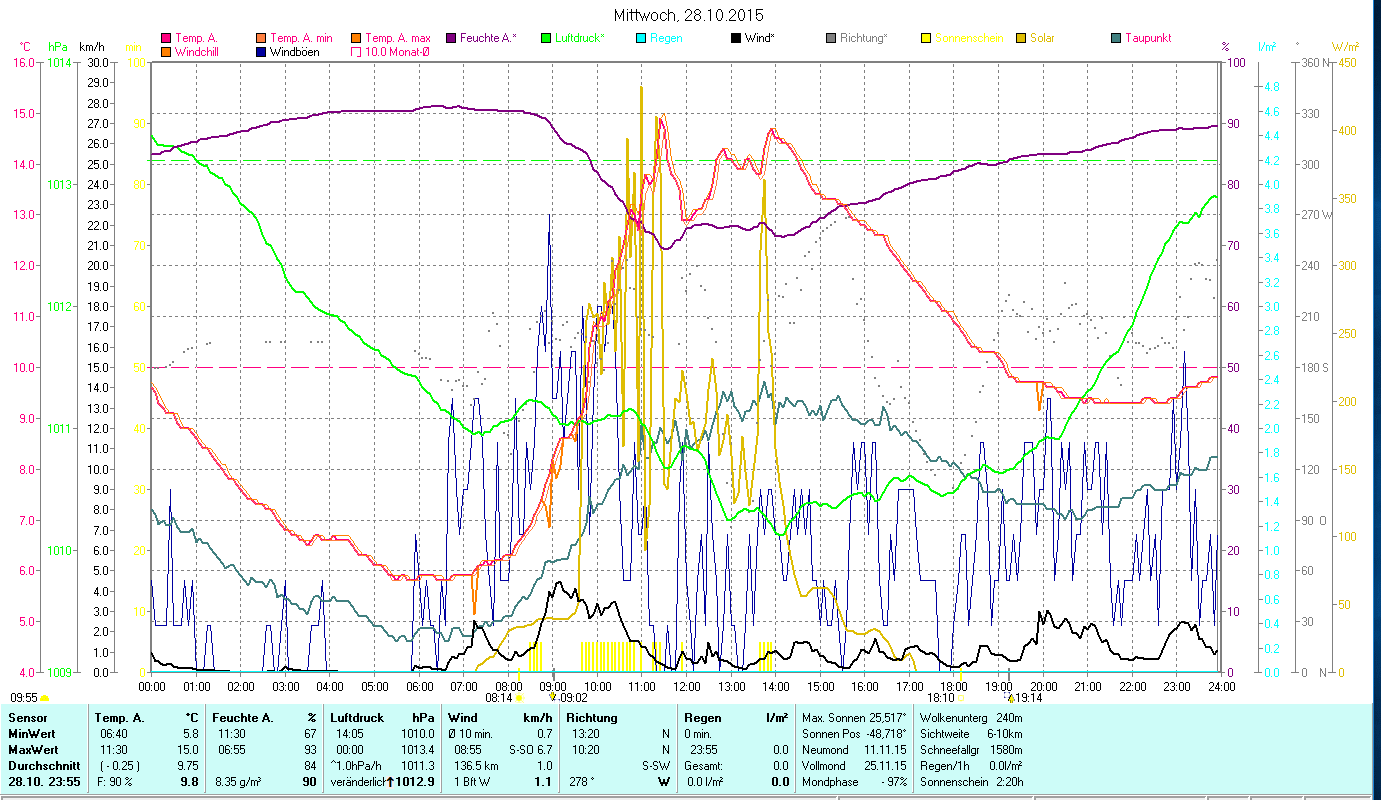Click the 06:00 time axis label

pyautogui.click(x=419, y=686)
